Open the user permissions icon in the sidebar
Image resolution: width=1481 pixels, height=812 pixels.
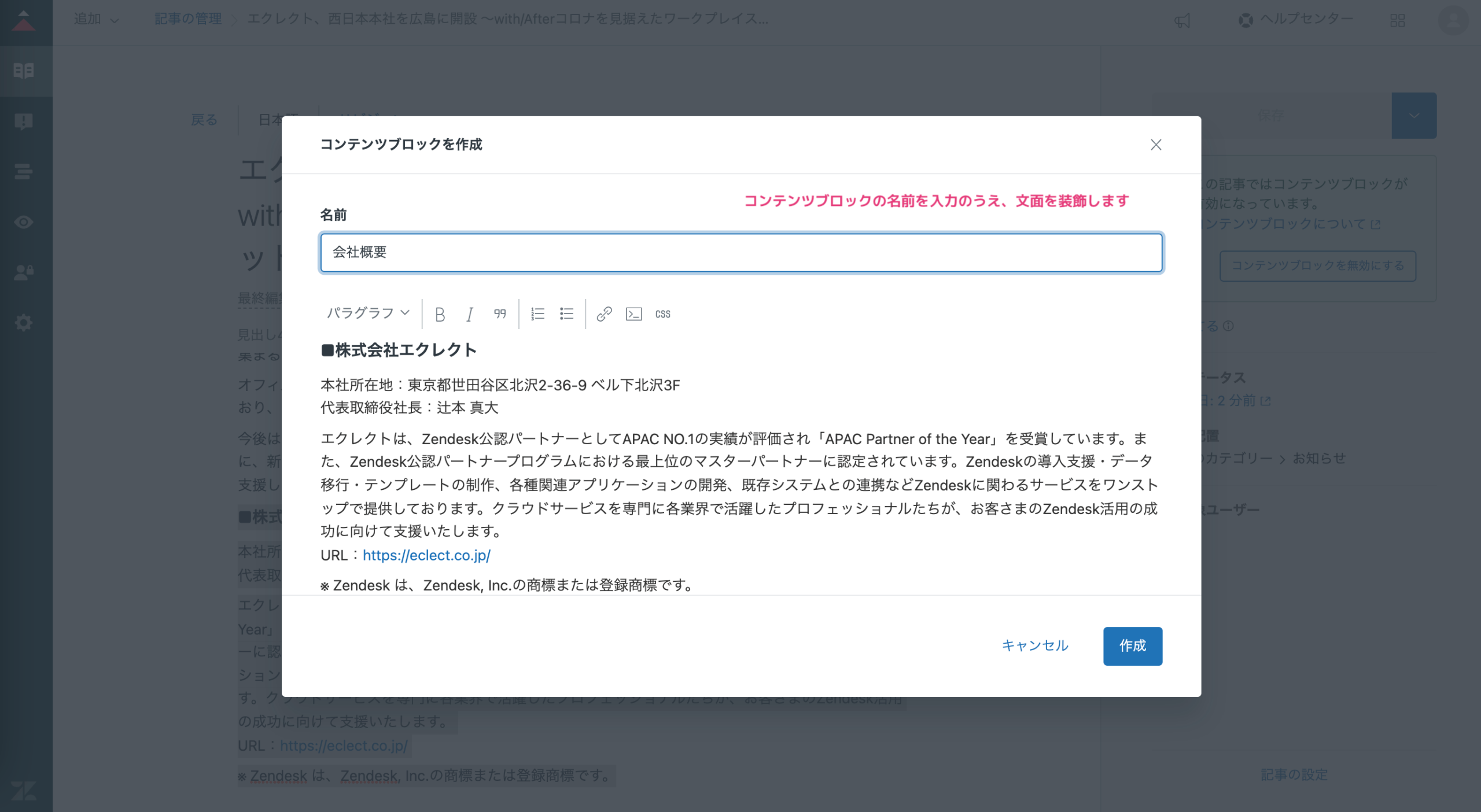[24, 272]
